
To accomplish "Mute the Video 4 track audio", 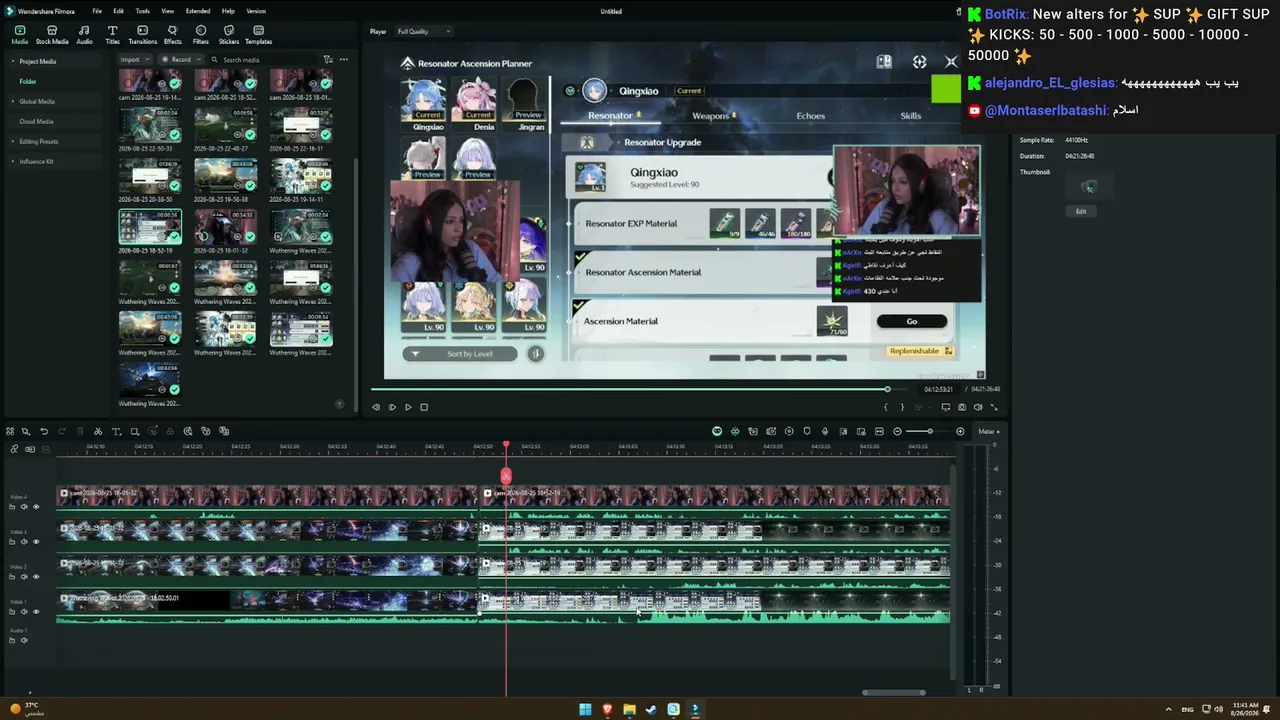I will tap(24, 507).
